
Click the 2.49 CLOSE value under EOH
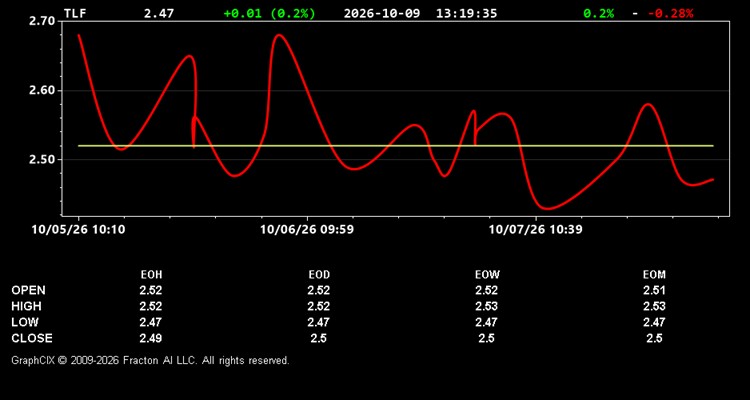point(151,338)
